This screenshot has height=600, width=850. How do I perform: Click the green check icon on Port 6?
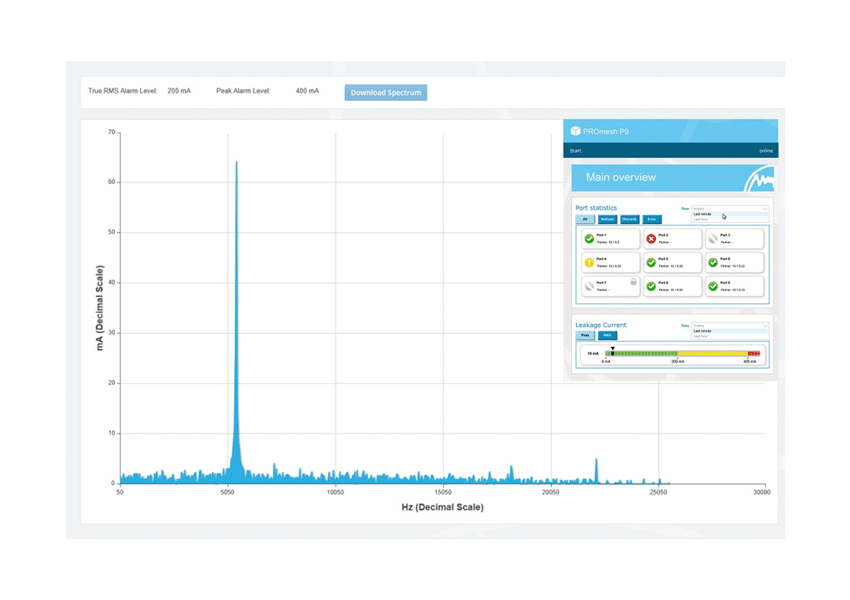point(713,262)
